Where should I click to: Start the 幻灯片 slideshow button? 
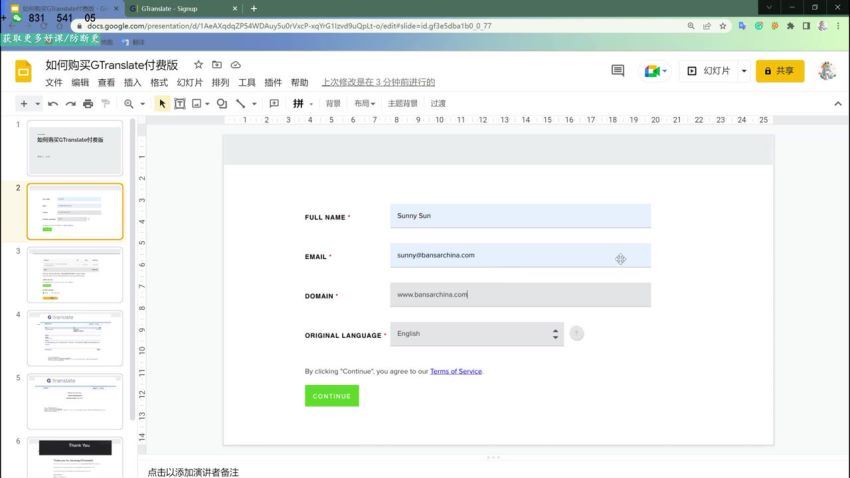point(709,71)
